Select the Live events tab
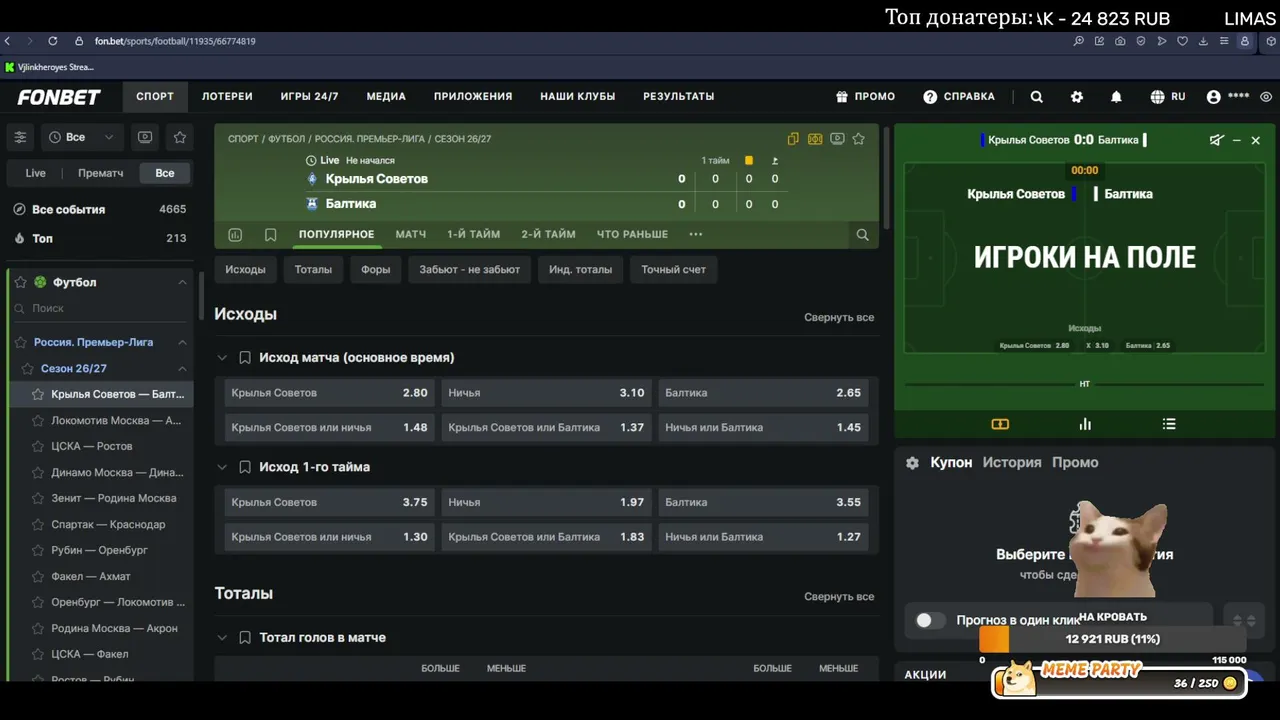Screen dimensions: 1280x720 point(36,173)
